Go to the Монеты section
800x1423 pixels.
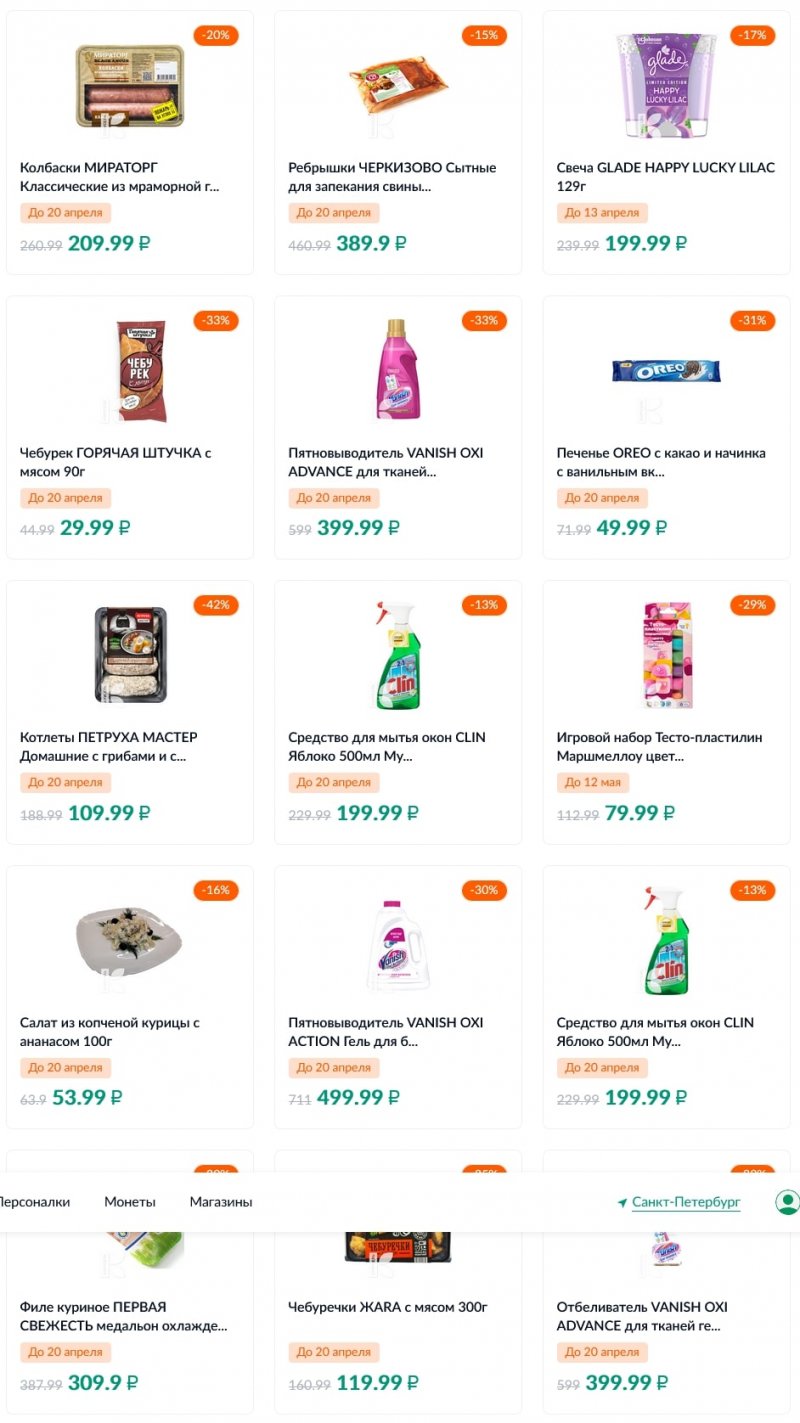click(130, 1202)
